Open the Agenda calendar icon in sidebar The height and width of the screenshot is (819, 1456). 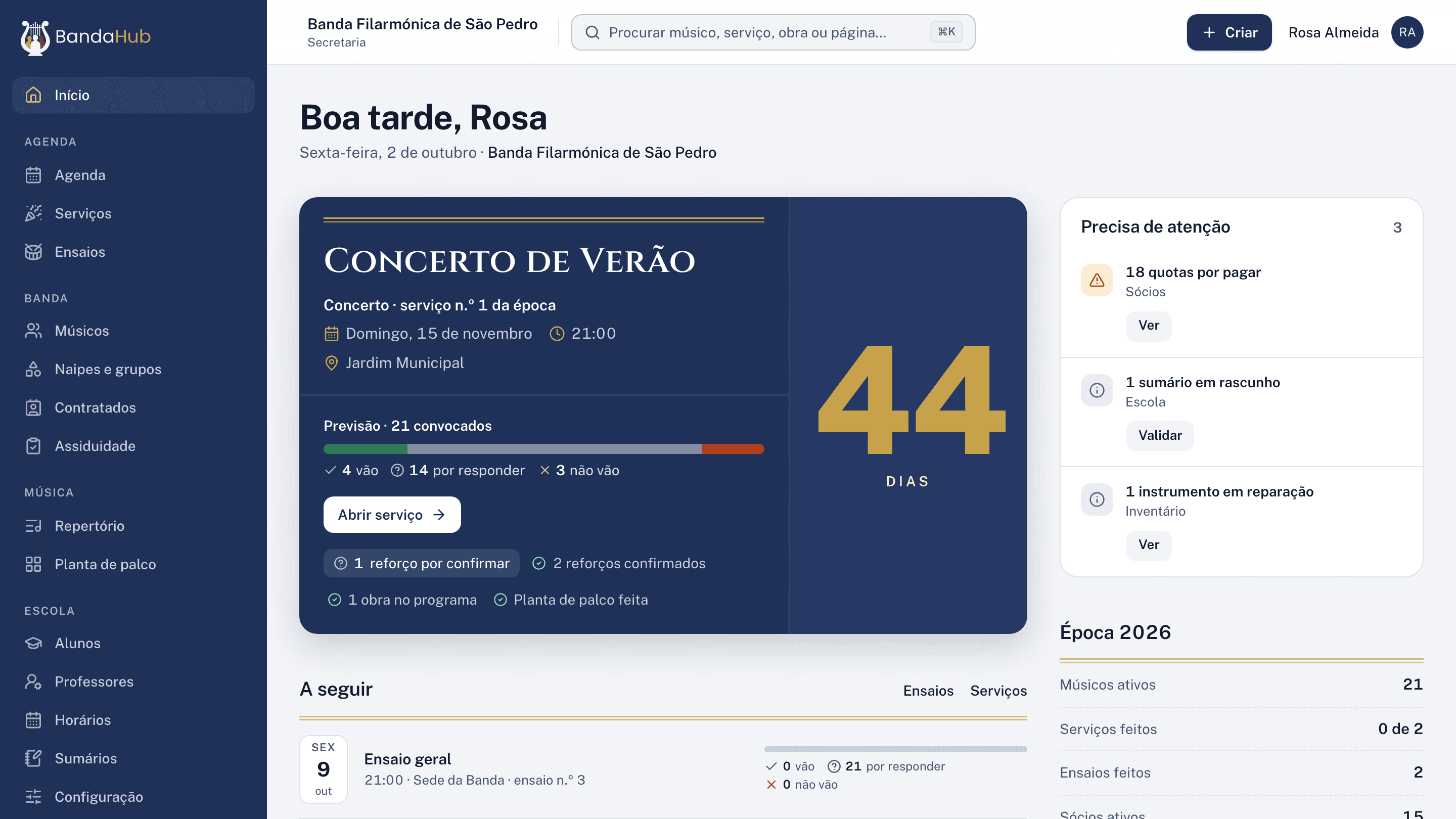tap(33, 175)
